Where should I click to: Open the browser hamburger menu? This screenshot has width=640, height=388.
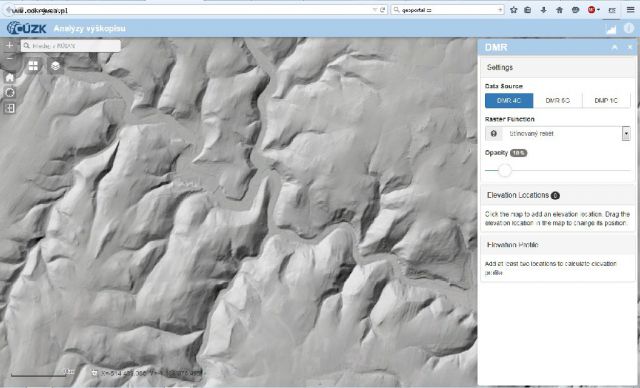click(x=630, y=9)
